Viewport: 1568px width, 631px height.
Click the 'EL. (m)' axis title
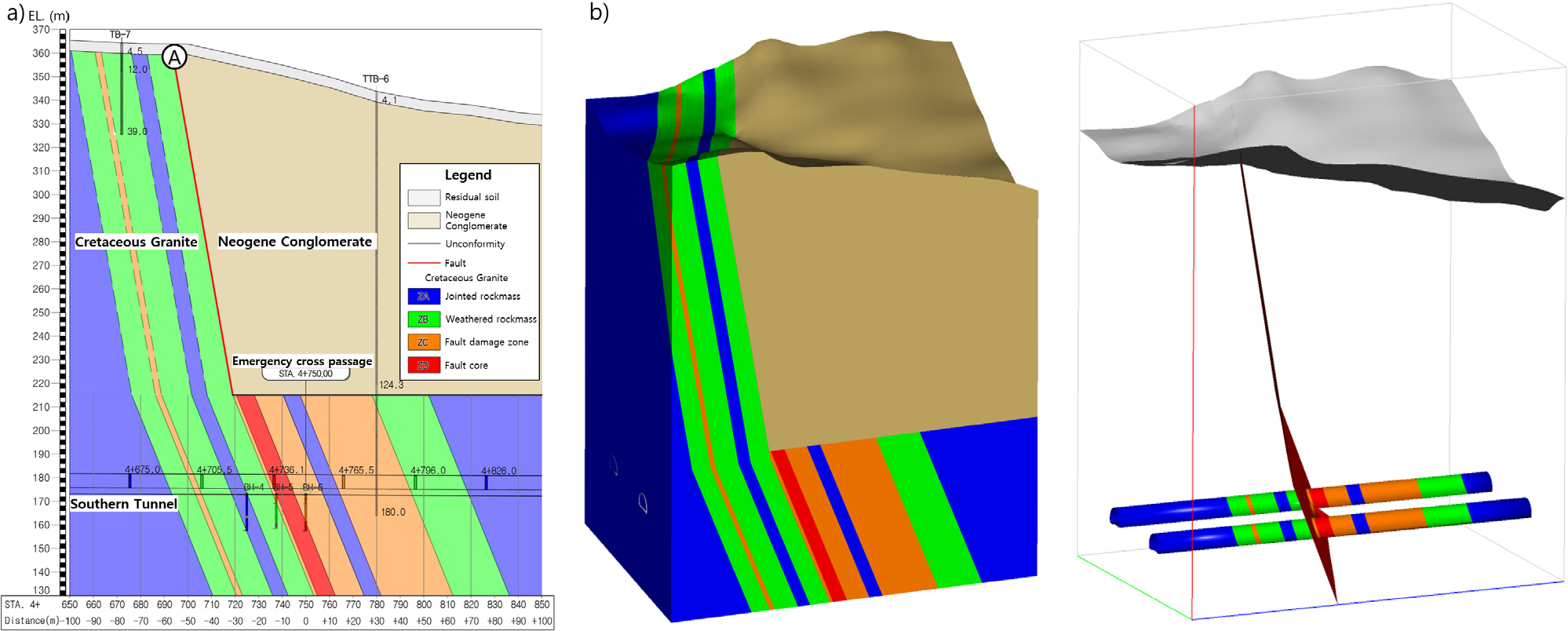[49, 16]
